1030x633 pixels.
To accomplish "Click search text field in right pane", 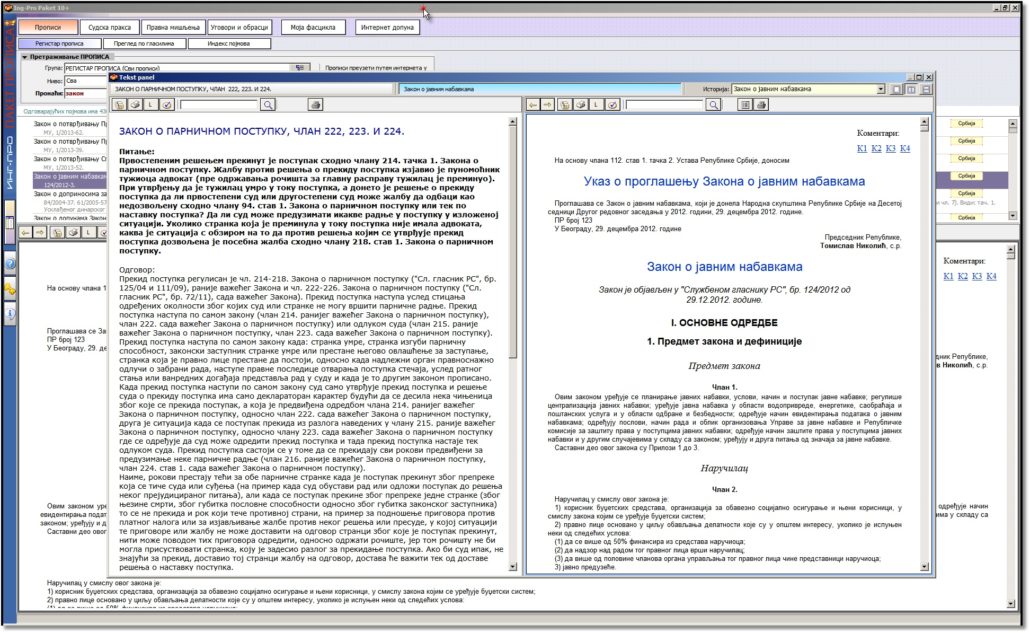I will coord(663,105).
